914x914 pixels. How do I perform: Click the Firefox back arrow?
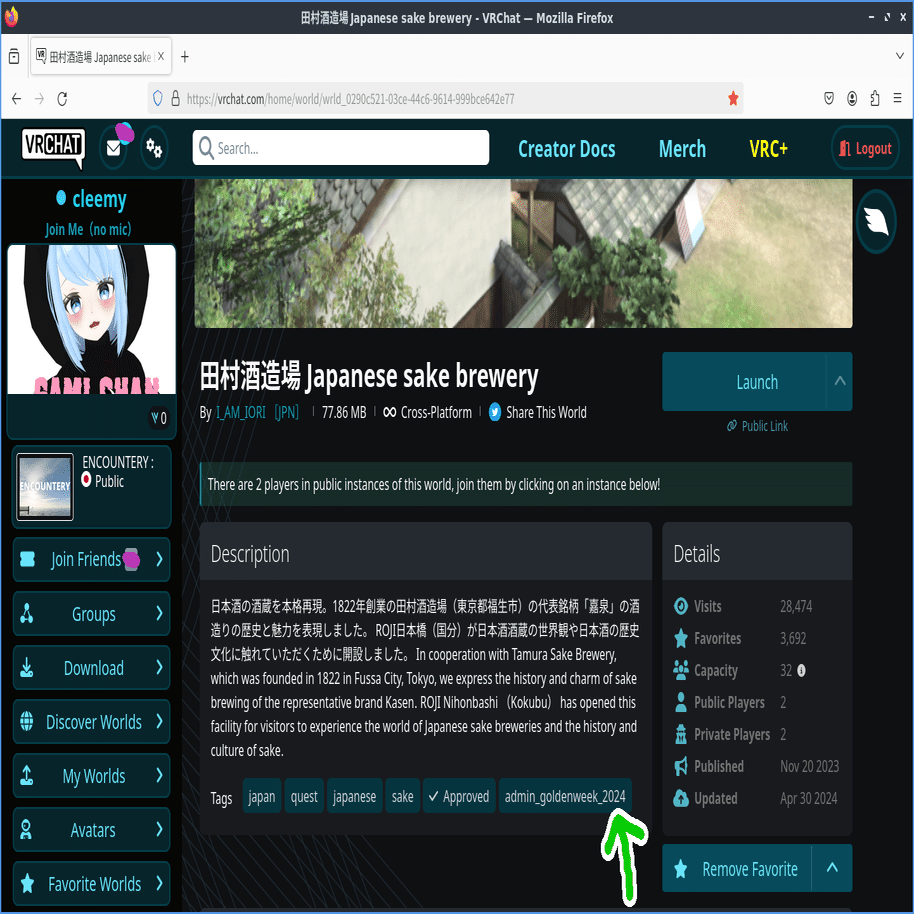[x=16, y=99]
